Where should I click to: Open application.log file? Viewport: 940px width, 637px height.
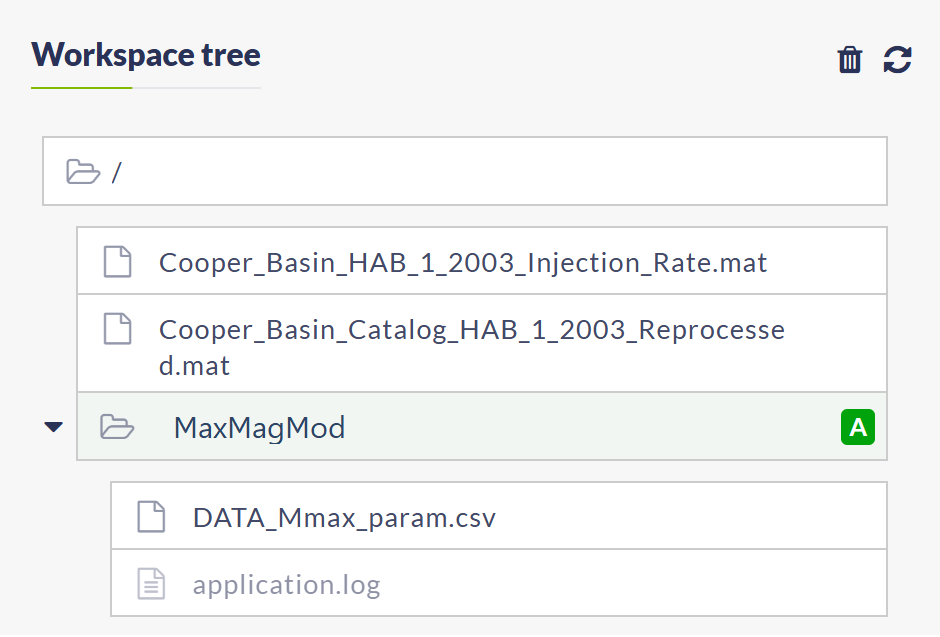point(287,585)
